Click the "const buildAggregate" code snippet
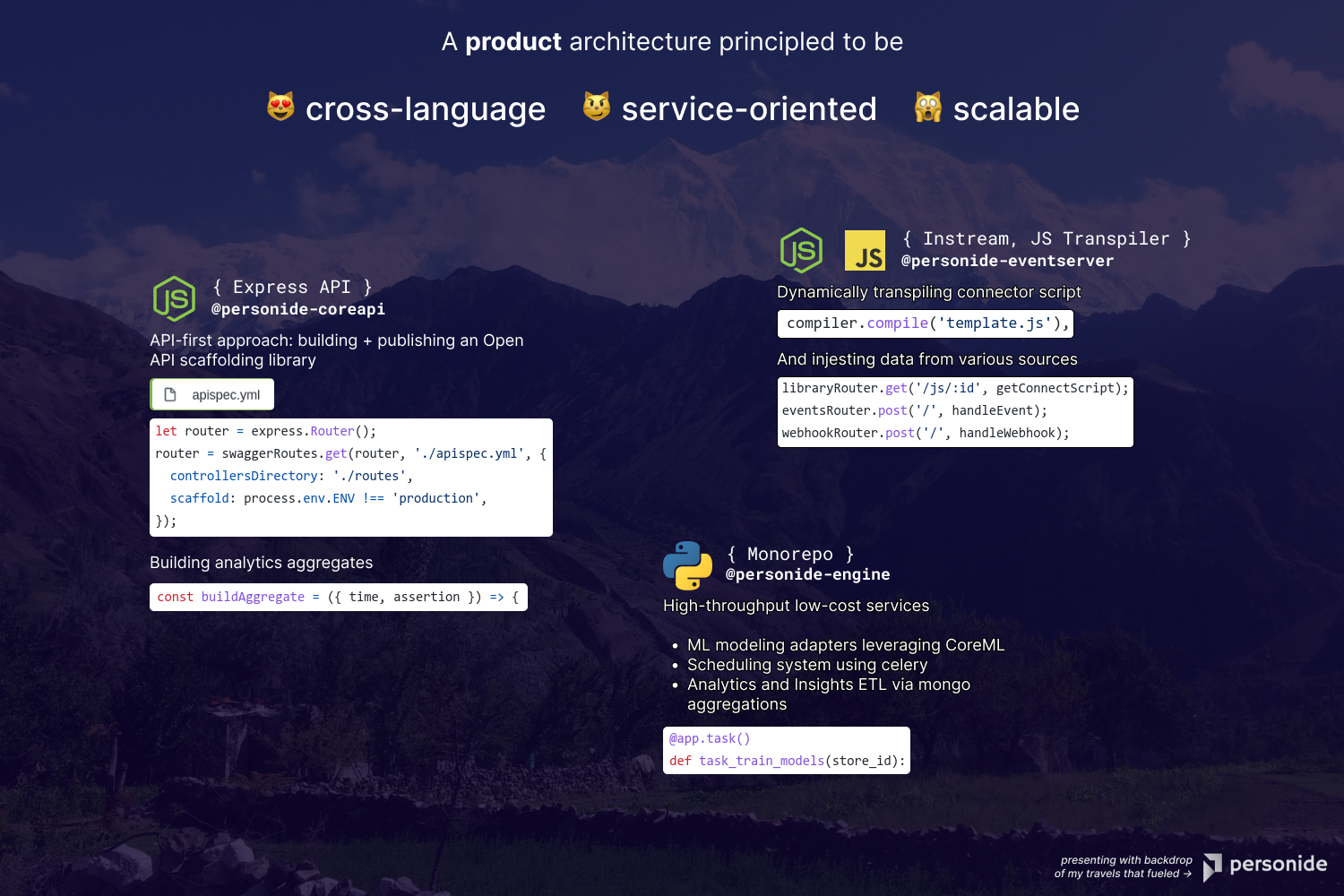The height and width of the screenshot is (896, 1344). tap(339, 597)
